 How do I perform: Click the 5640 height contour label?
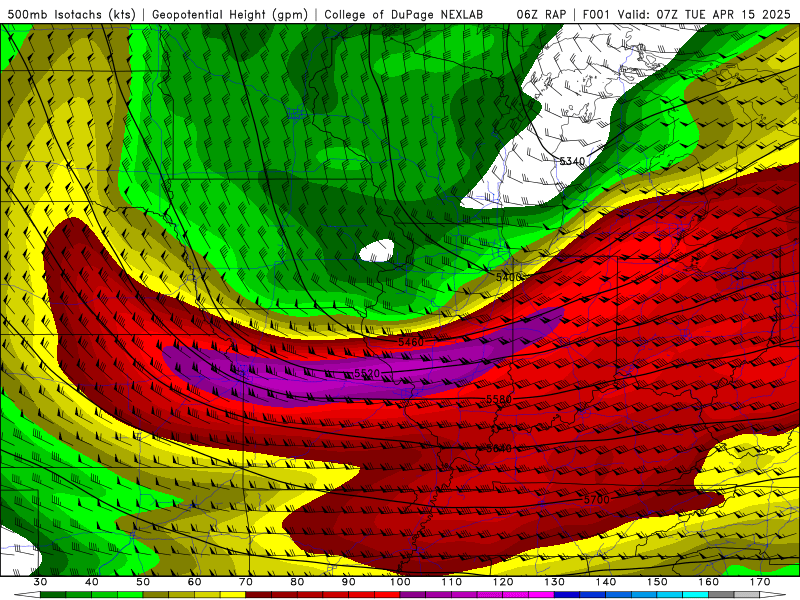coord(498,448)
